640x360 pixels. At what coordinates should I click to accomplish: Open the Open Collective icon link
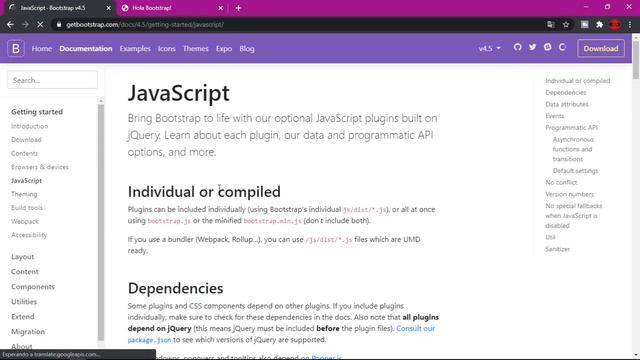tap(562, 47)
